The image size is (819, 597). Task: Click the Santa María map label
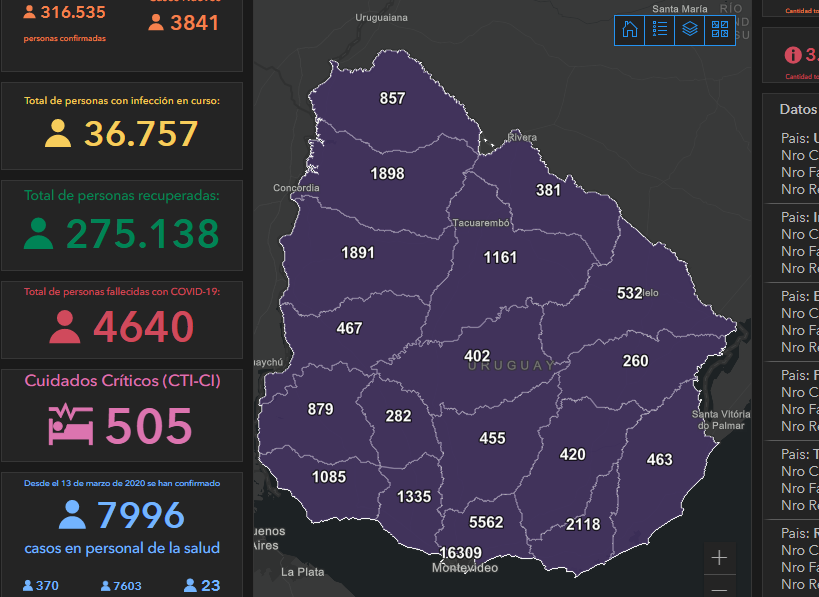click(x=680, y=9)
